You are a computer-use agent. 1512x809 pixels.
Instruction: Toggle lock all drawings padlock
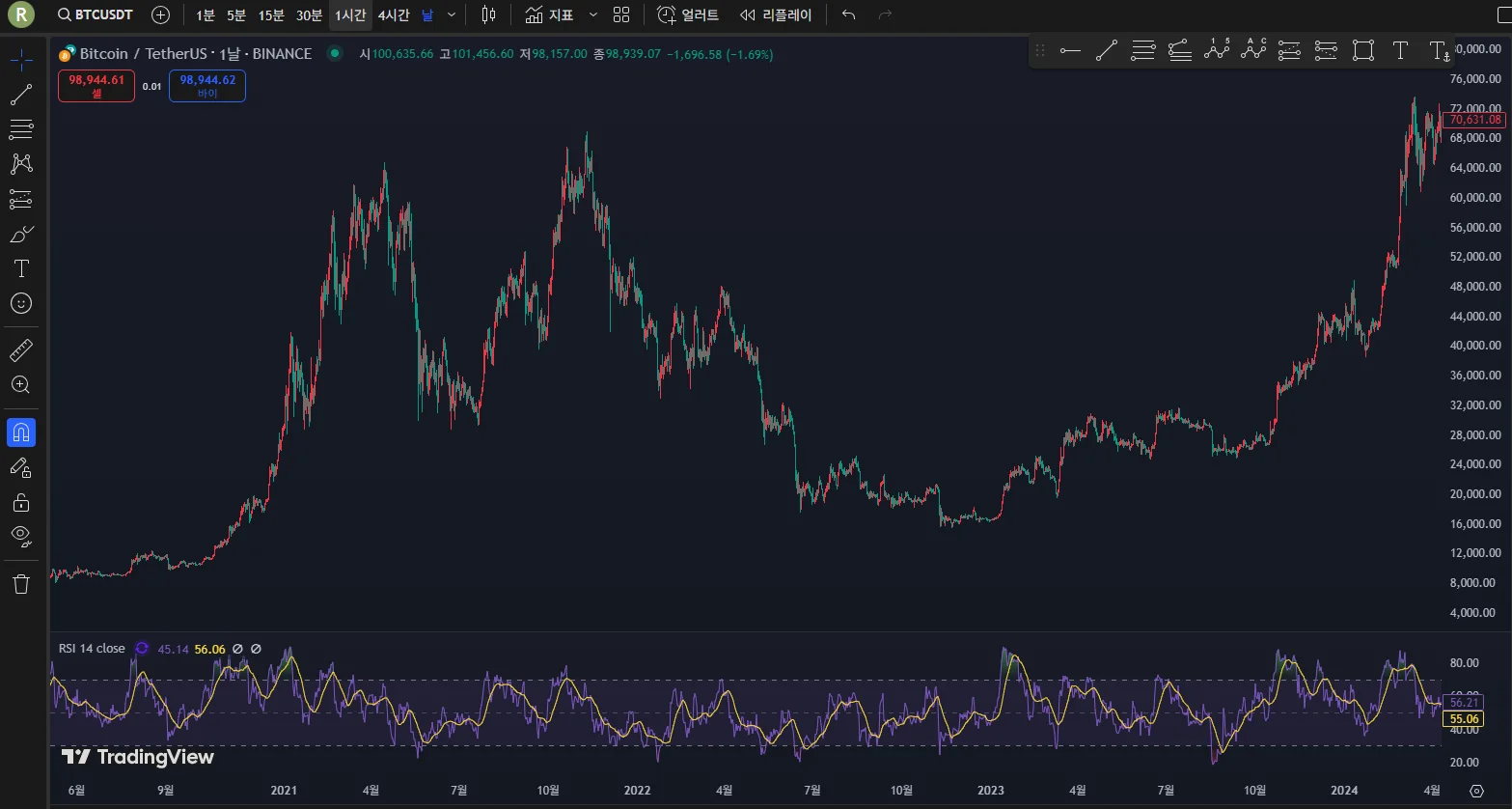[21, 502]
